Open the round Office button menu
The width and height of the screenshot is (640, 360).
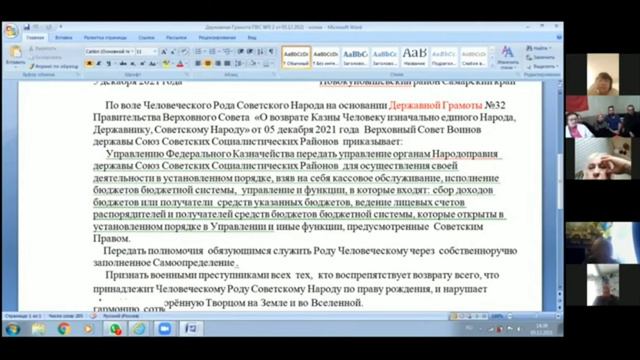pos(11,31)
